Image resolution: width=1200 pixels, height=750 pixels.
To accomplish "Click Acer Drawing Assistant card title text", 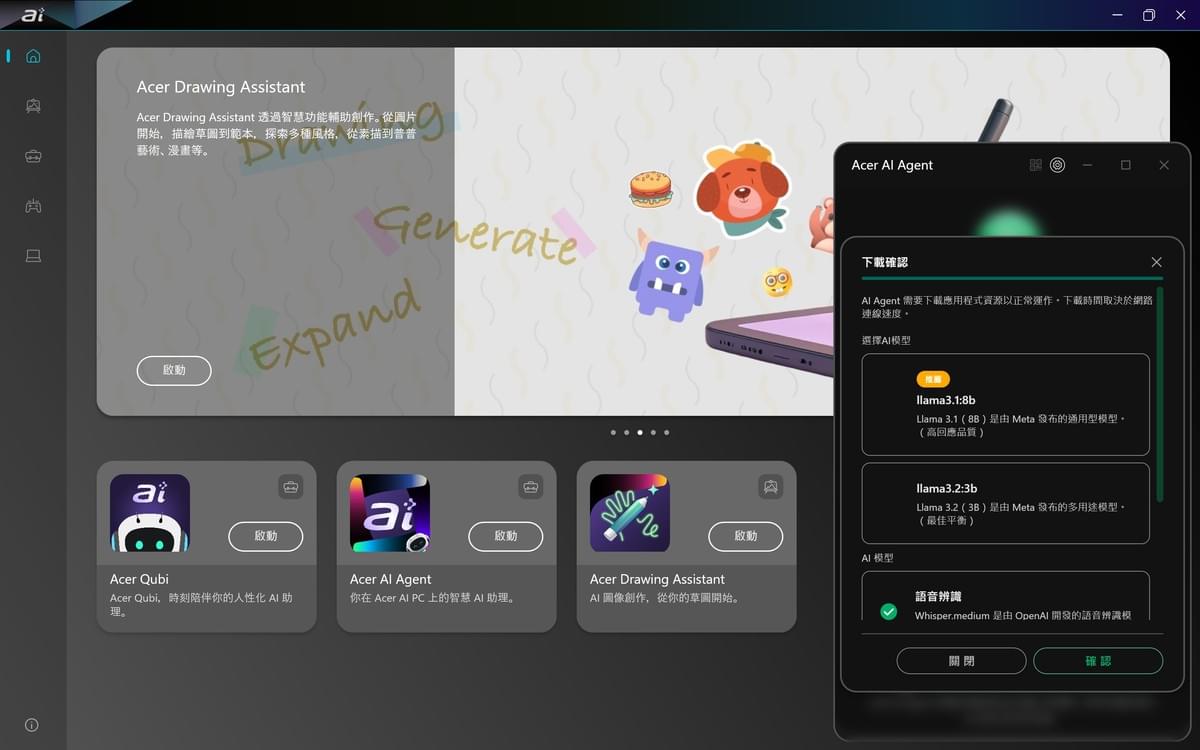I will pyautogui.click(x=657, y=579).
